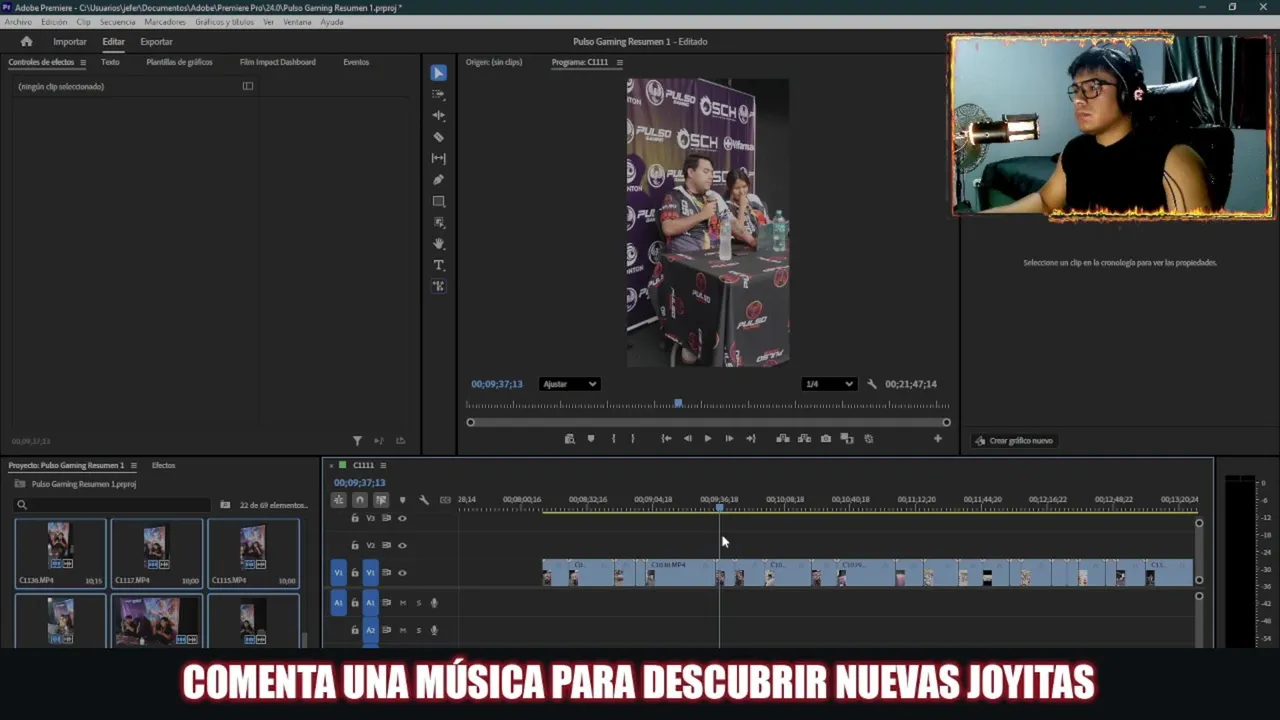Open the Plantillas de gráficos tab
This screenshot has height=720, width=1280.
coord(179,62)
